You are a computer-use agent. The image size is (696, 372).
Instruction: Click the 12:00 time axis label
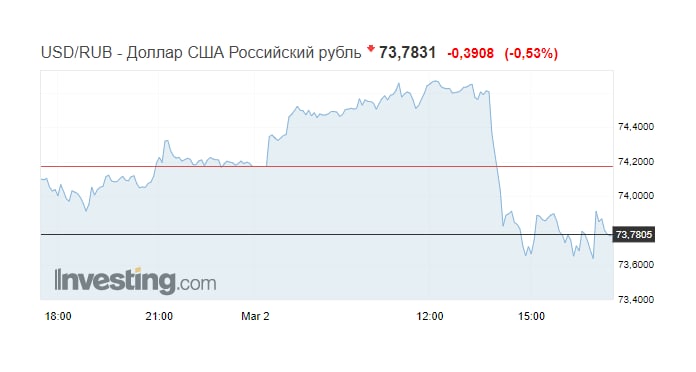[430, 316]
